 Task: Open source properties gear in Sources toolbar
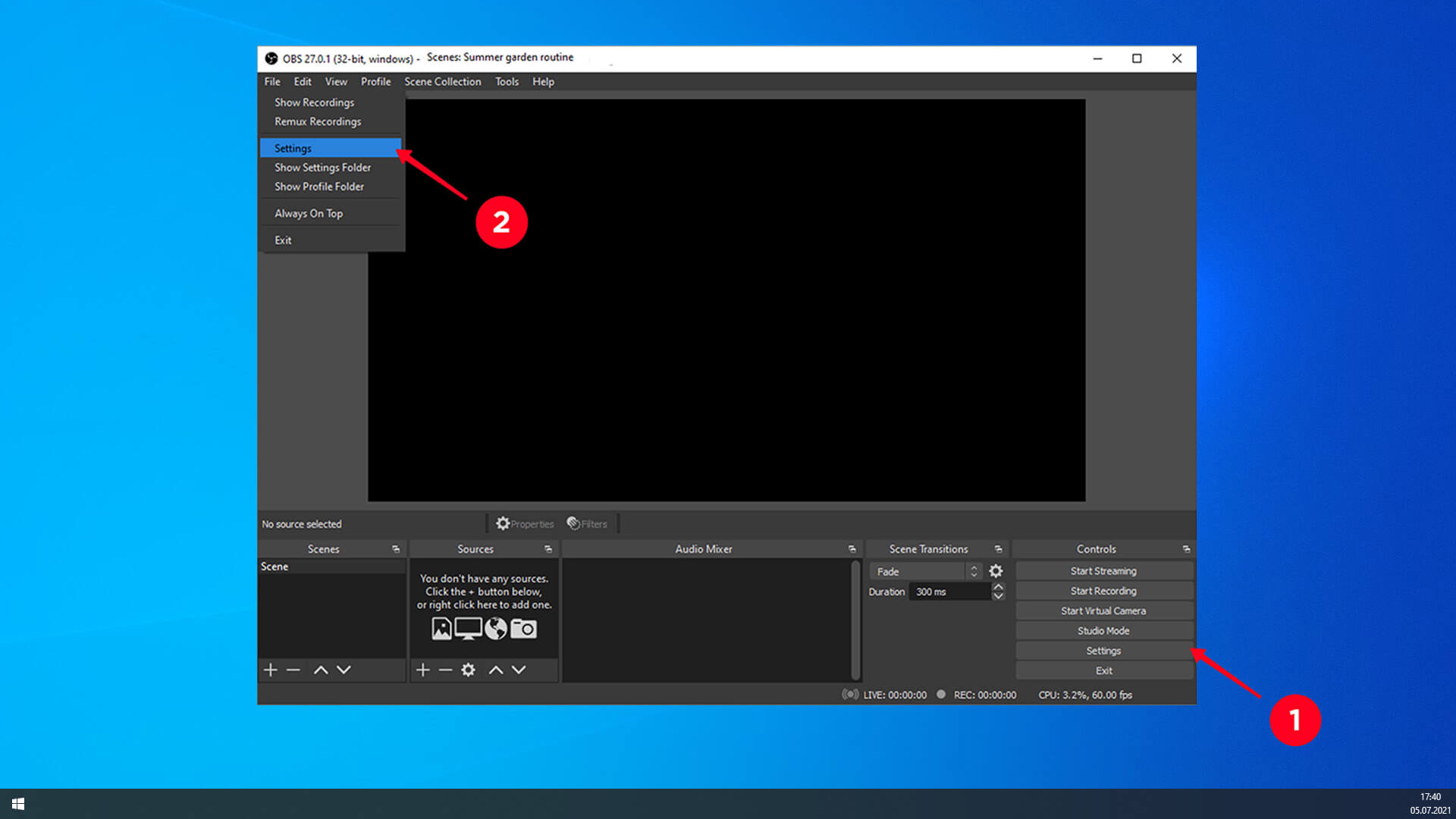(x=469, y=670)
